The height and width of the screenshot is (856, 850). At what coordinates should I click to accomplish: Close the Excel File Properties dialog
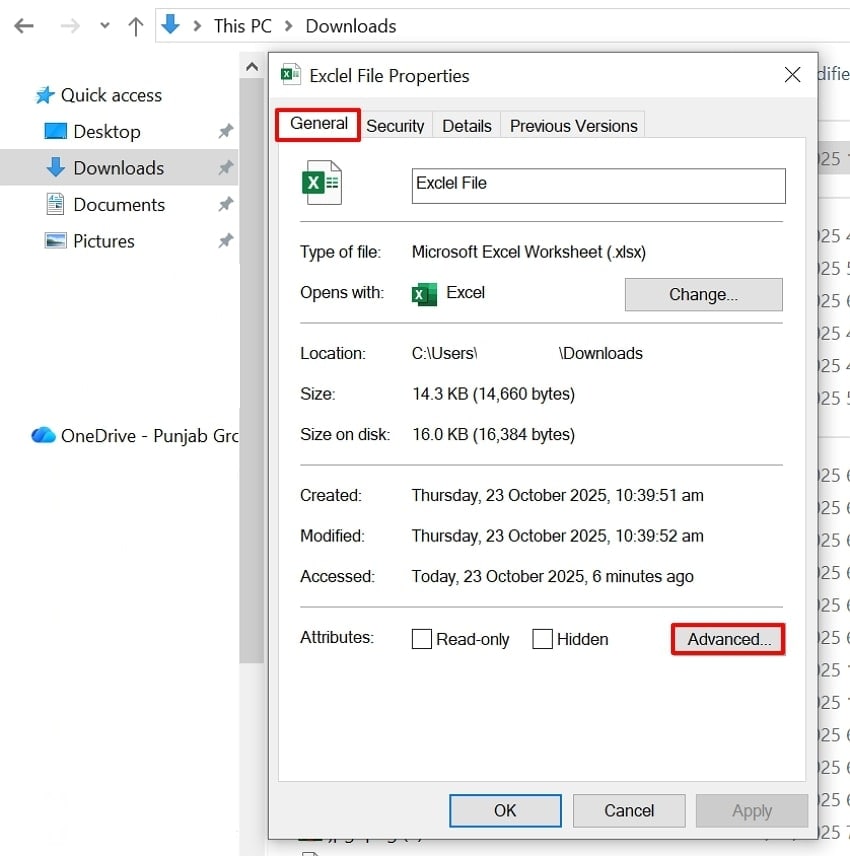(x=792, y=75)
